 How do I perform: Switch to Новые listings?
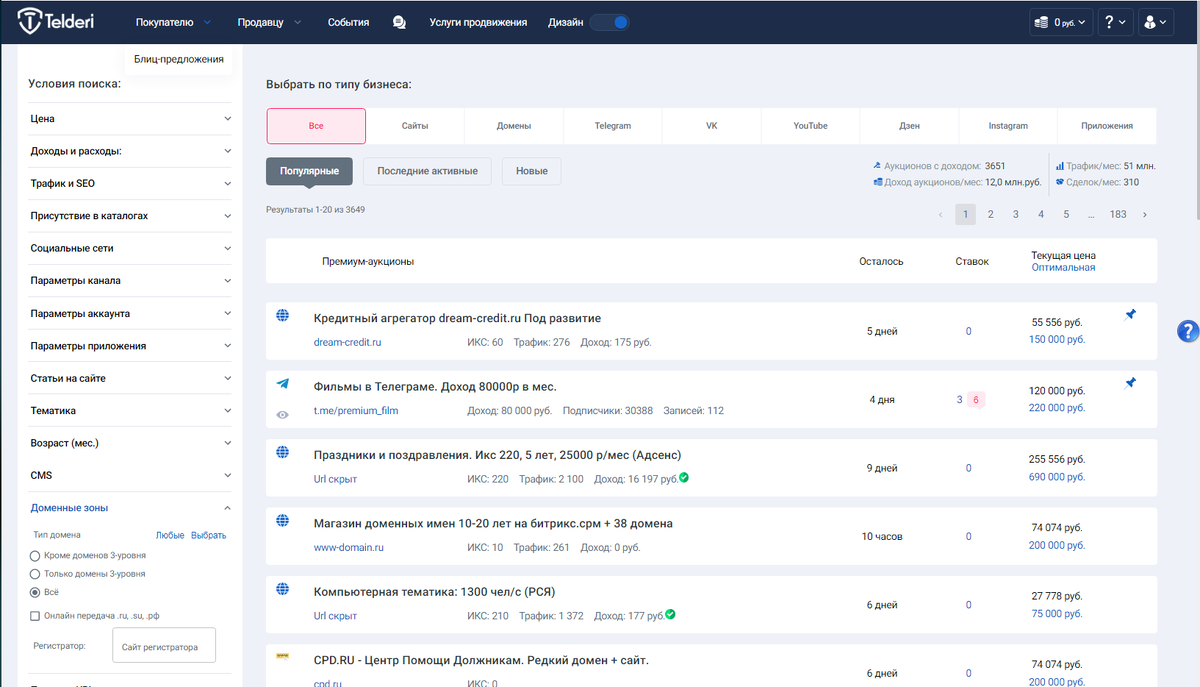tap(532, 171)
